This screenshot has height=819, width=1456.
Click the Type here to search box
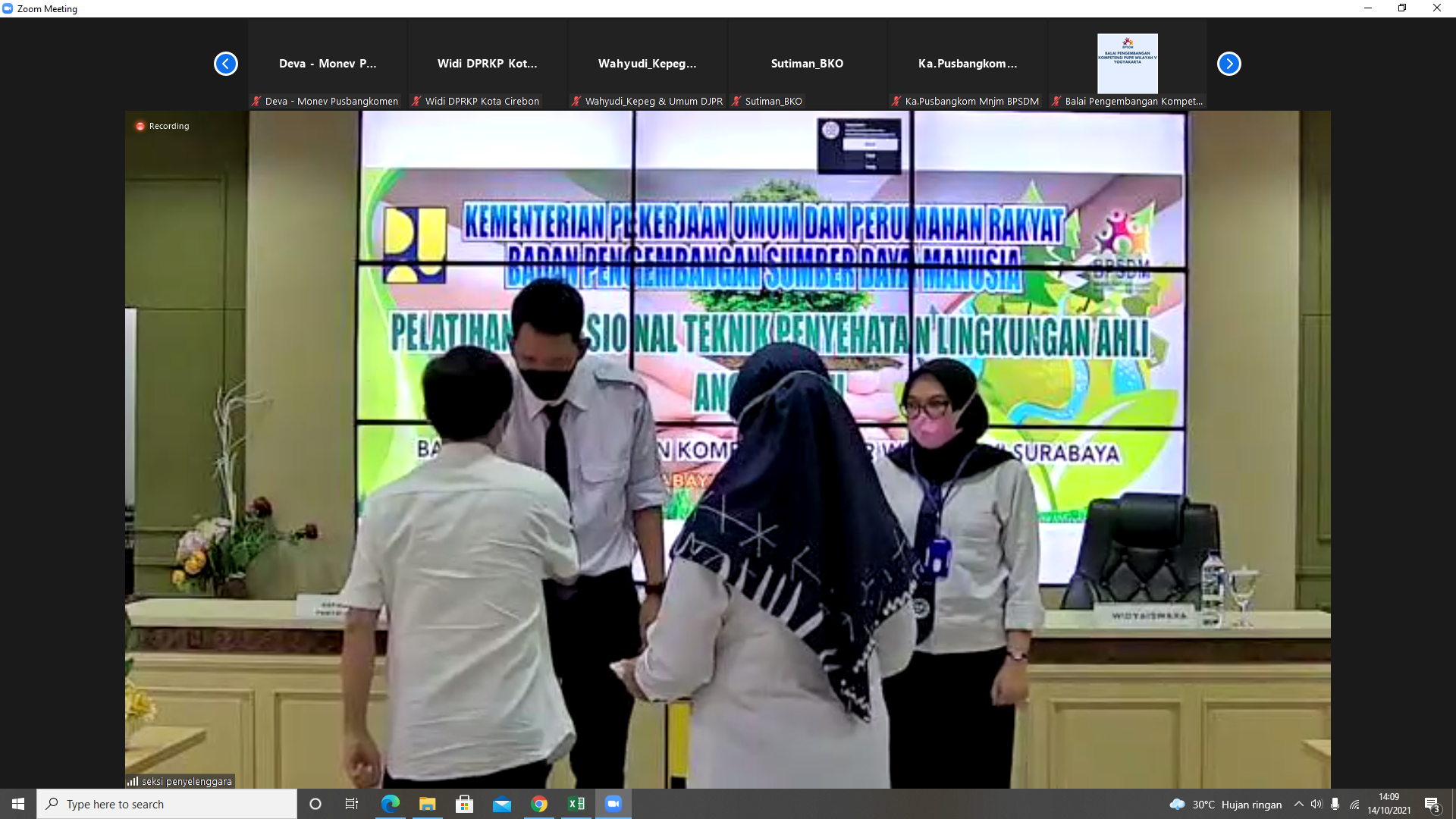(x=167, y=804)
